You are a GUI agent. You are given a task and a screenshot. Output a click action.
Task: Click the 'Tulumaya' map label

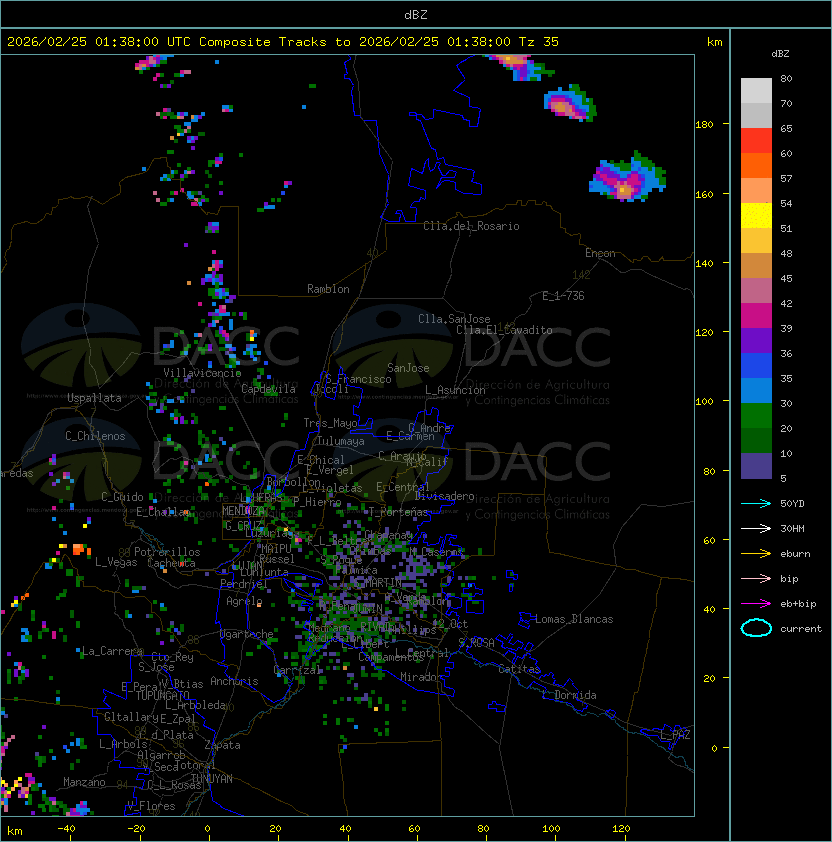point(341,441)
